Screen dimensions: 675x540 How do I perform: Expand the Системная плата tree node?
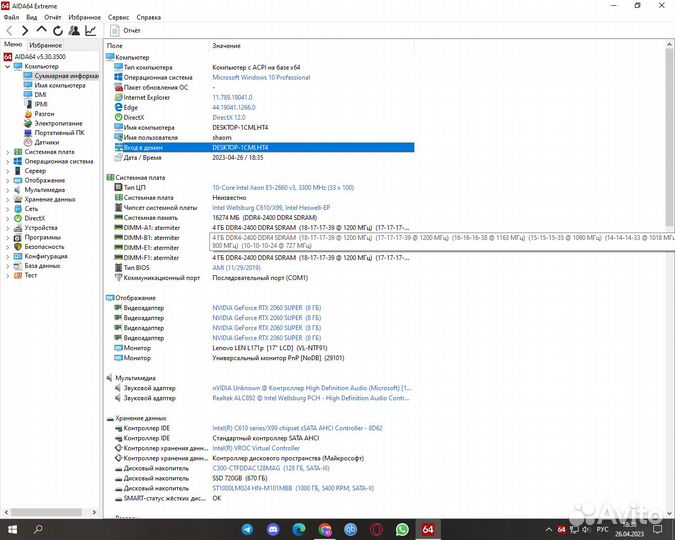click(7, 151)
